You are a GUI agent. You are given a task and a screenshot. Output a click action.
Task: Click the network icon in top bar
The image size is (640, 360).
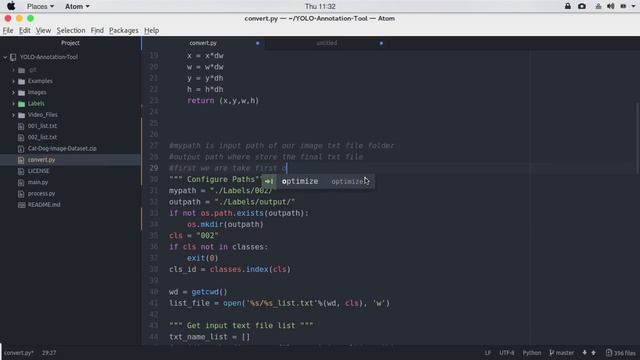pos(598,6)
